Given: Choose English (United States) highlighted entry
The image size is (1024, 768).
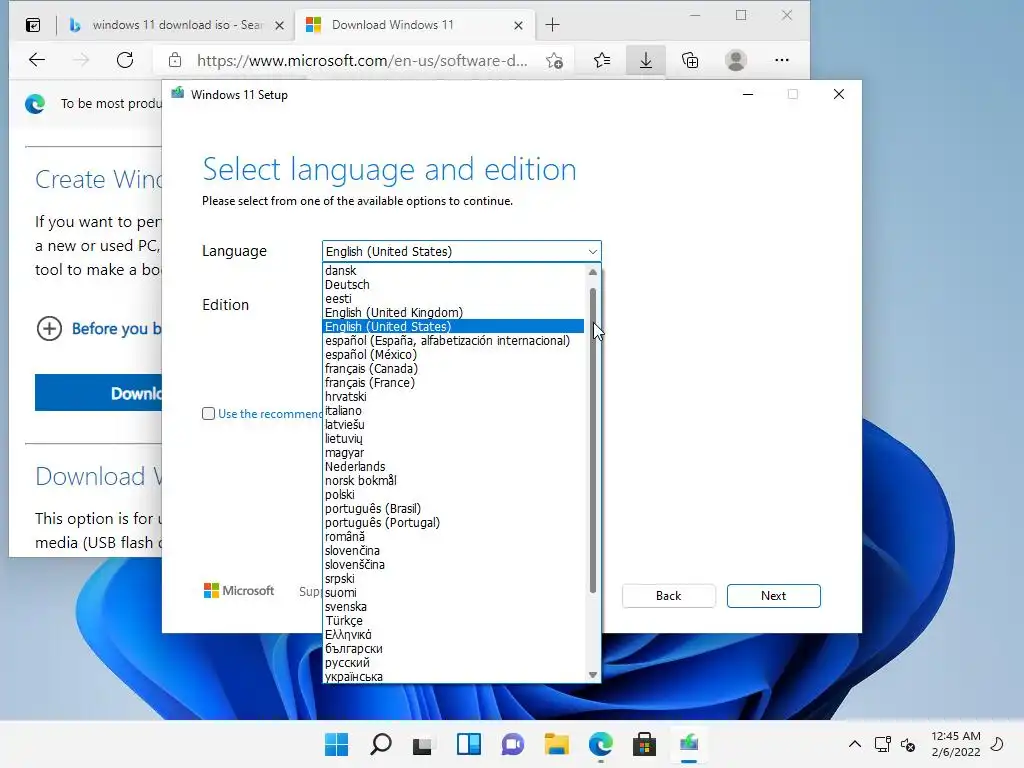Looking at the screenshot, I should (x=454, y=327).
